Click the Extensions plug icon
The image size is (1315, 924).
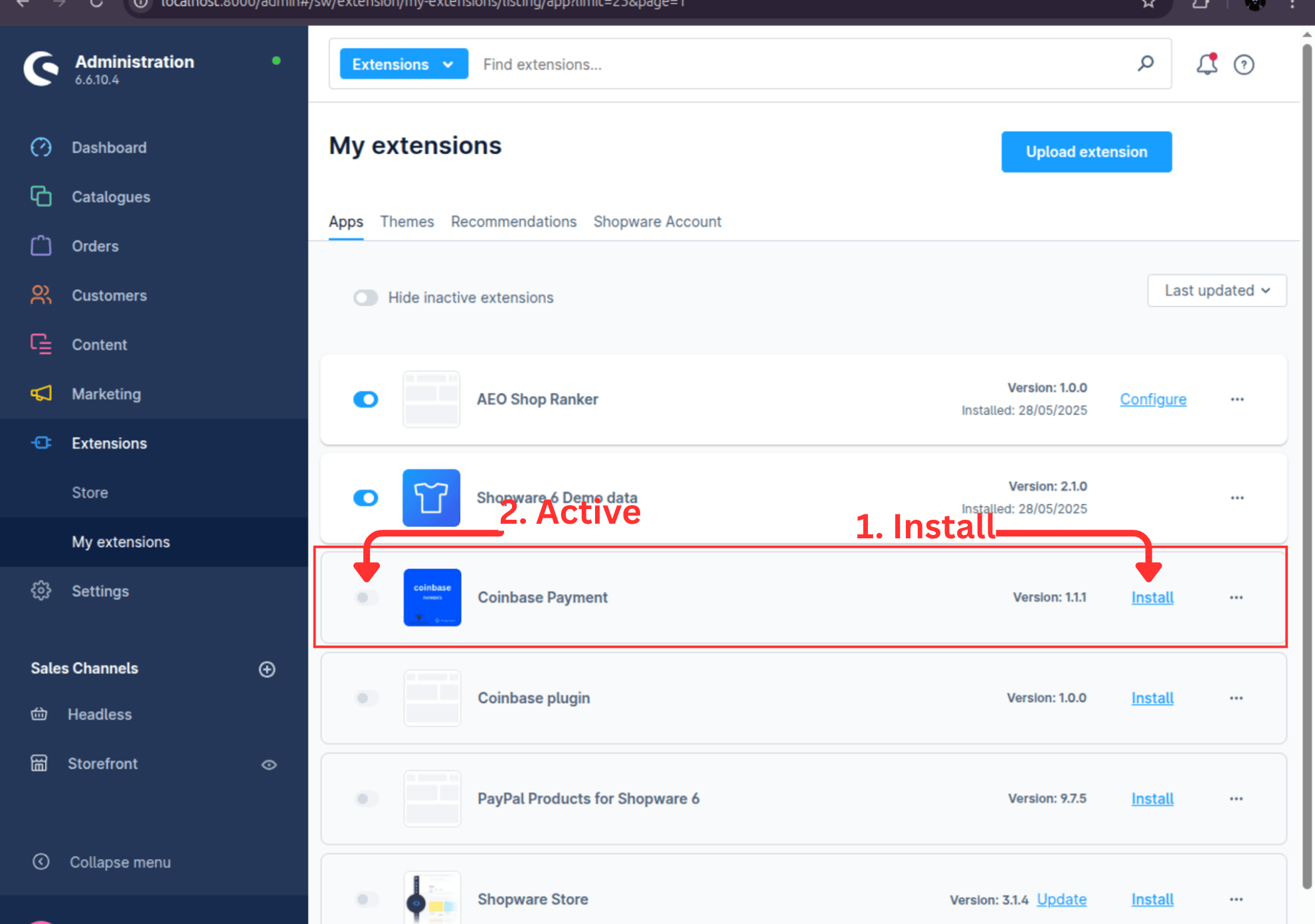[41, 443]
